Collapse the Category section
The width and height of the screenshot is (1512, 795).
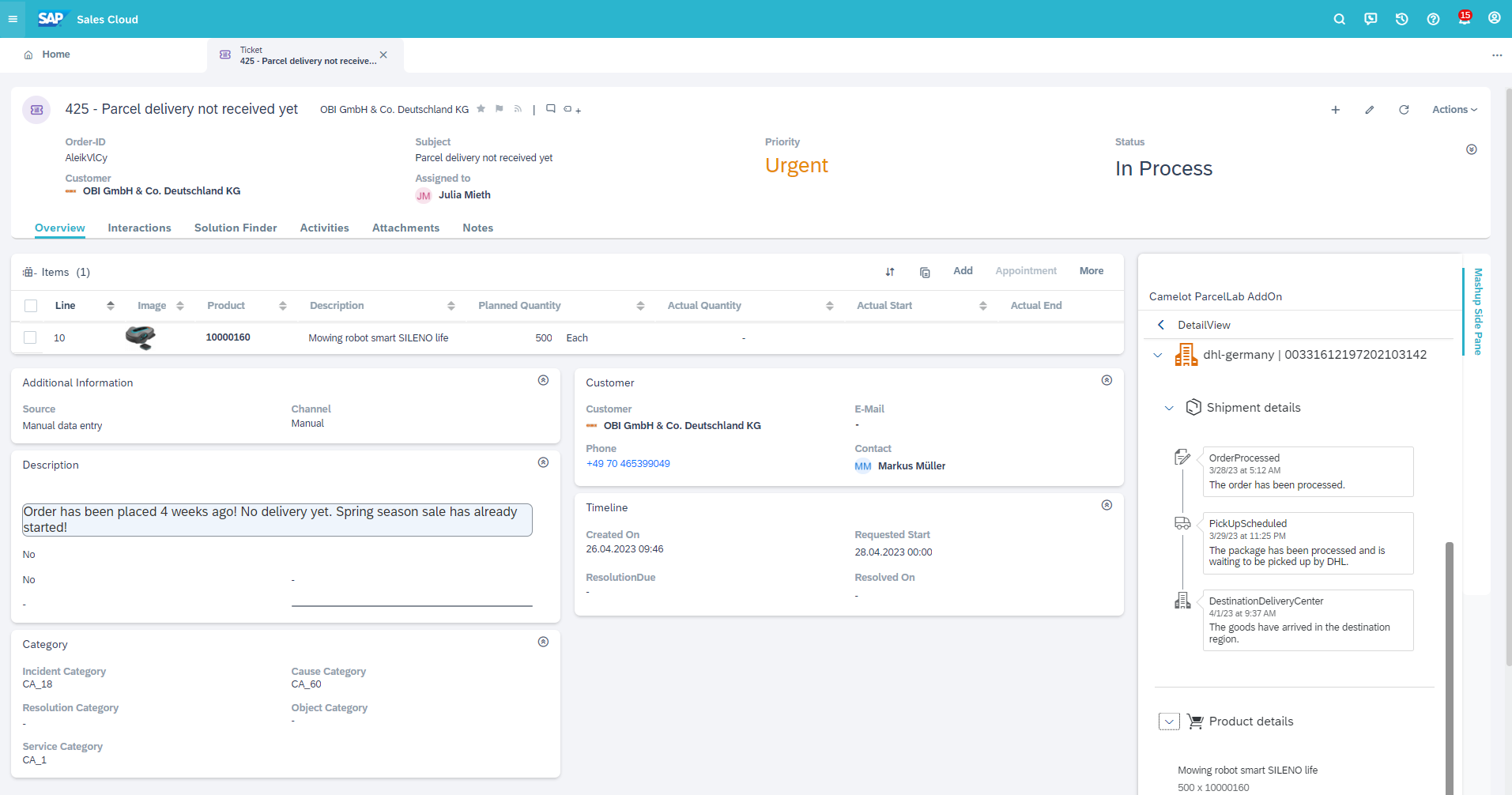(543, 642)
